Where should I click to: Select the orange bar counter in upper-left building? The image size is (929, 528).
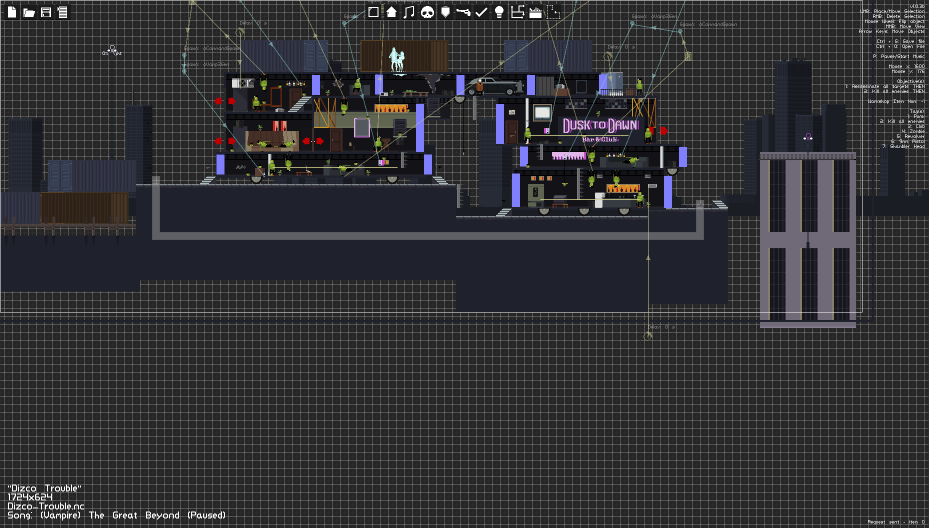point(391,108)
